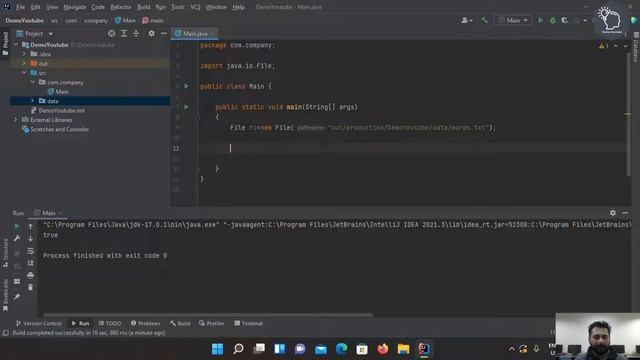
Task: Click the warning indicator in the editor
Action: pos(603,46)
